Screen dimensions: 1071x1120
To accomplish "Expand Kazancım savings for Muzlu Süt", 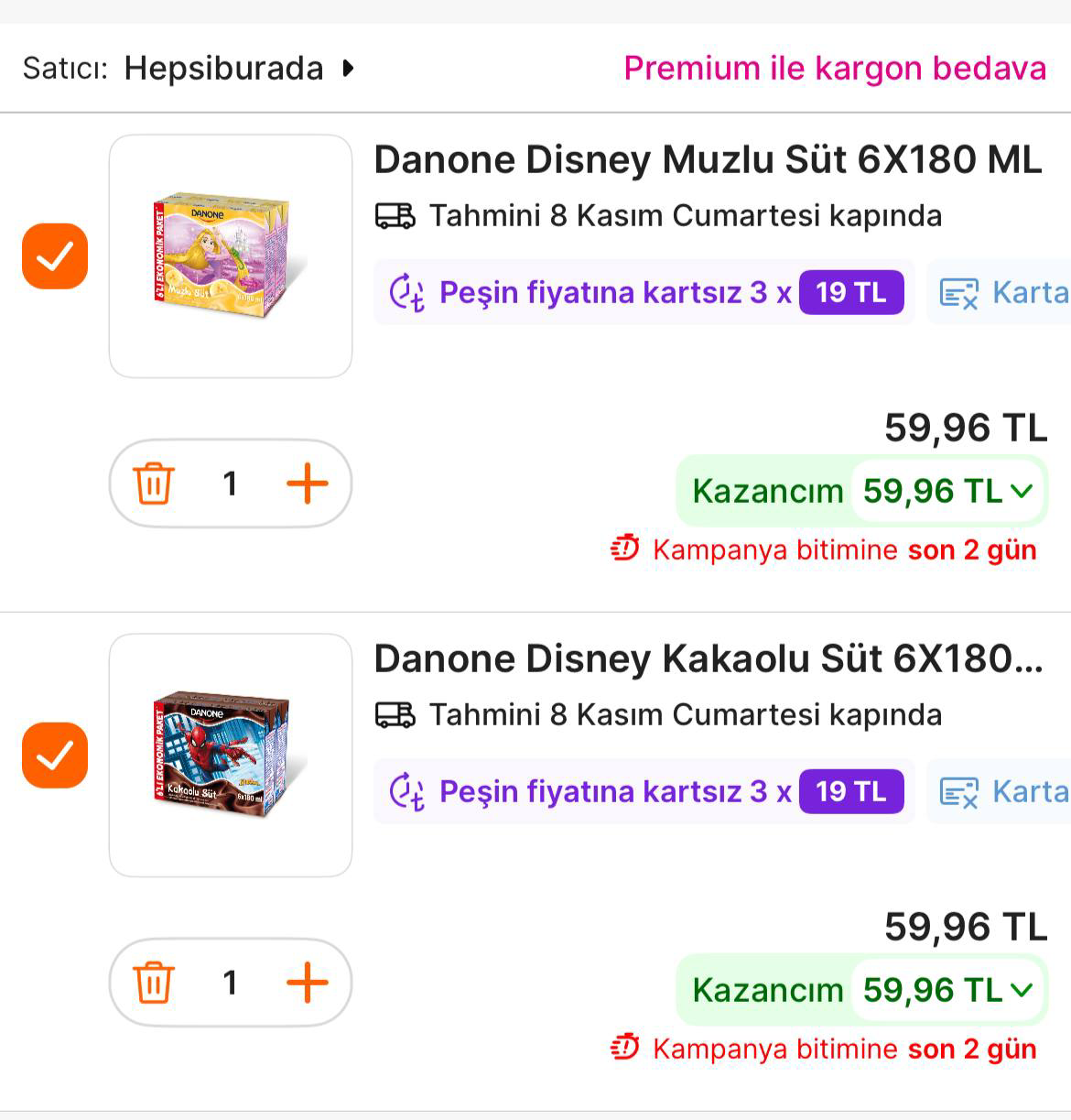I will click(1022, 492).
